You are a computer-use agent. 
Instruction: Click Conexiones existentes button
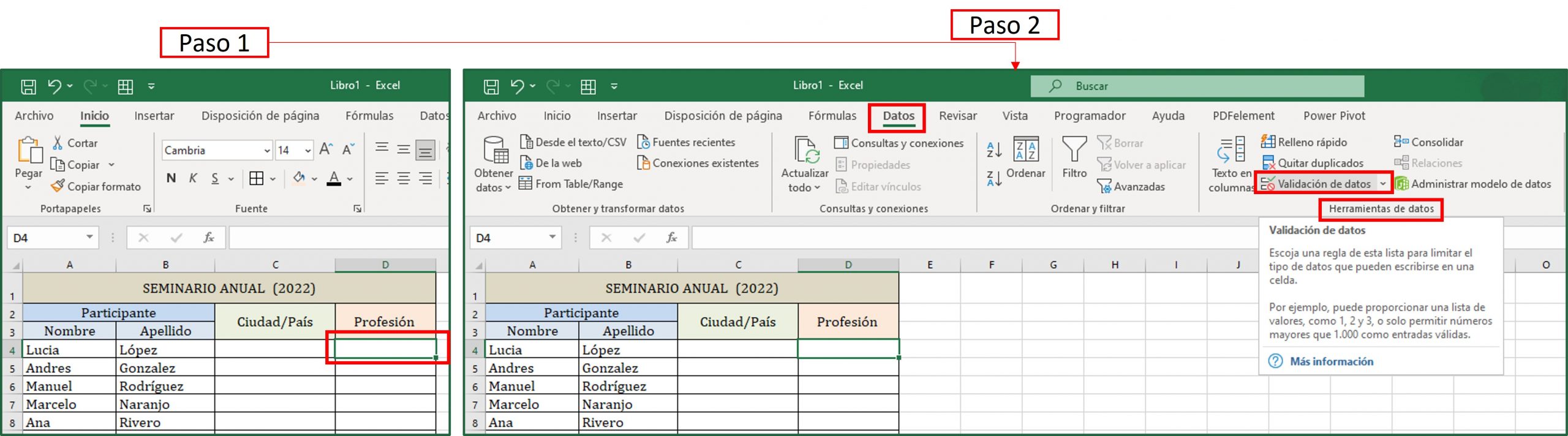pyautogui.click(x=698, y=163)
